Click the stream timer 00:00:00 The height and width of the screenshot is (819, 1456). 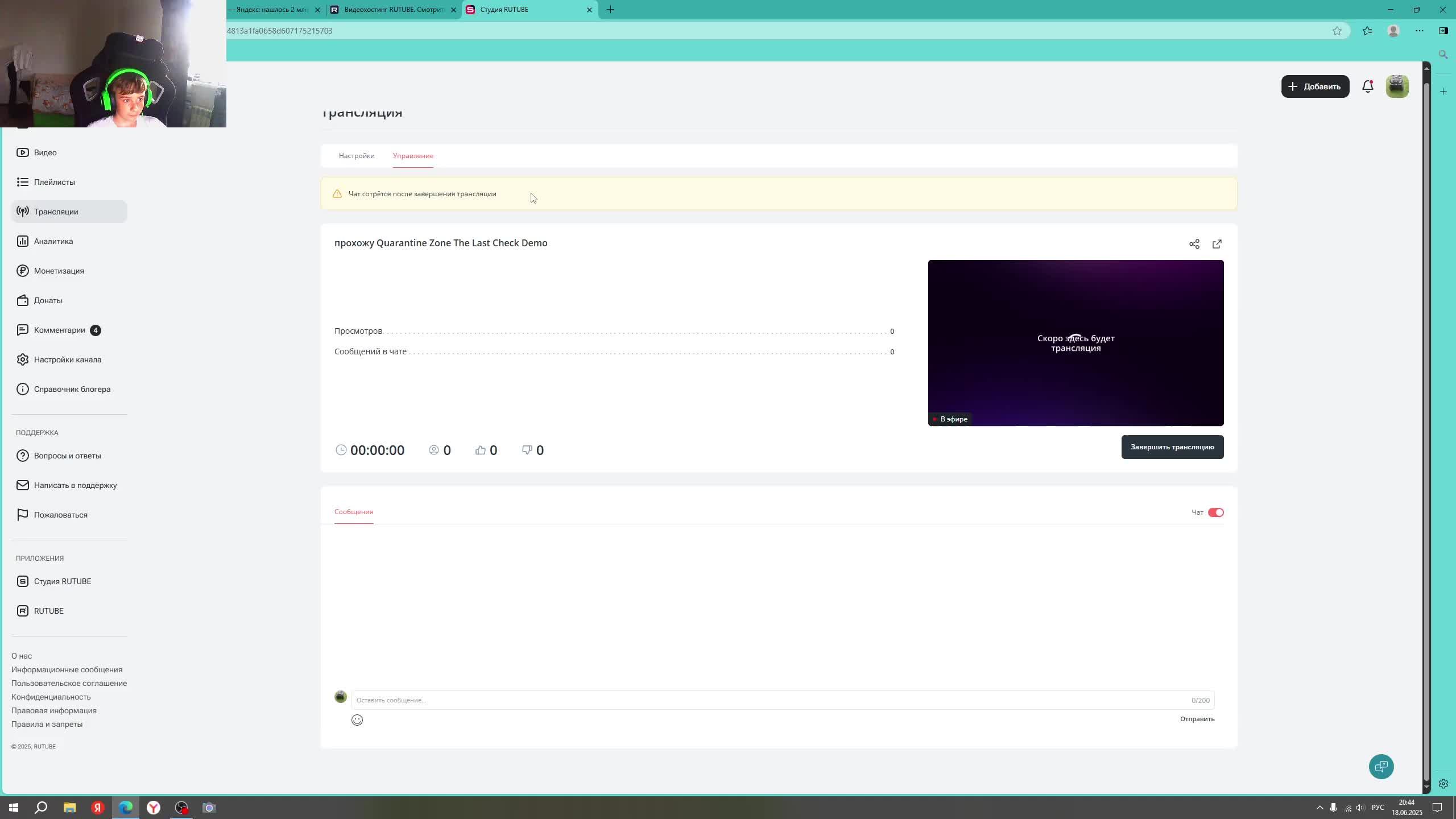pos(378,450)
